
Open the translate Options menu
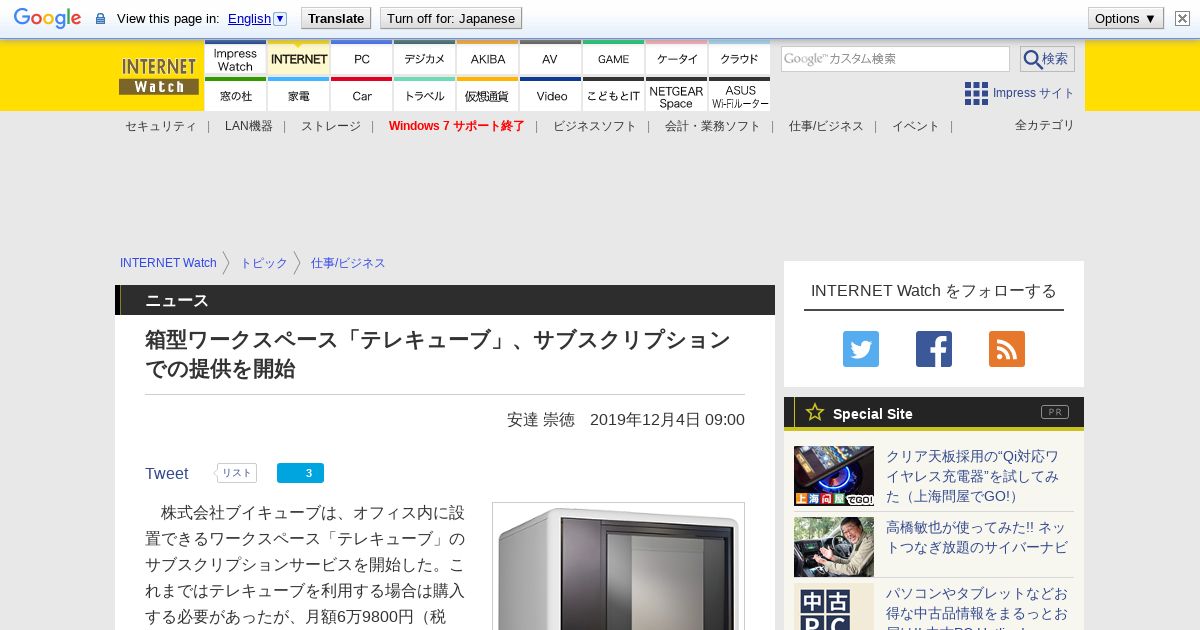[x=1125, y=18]
